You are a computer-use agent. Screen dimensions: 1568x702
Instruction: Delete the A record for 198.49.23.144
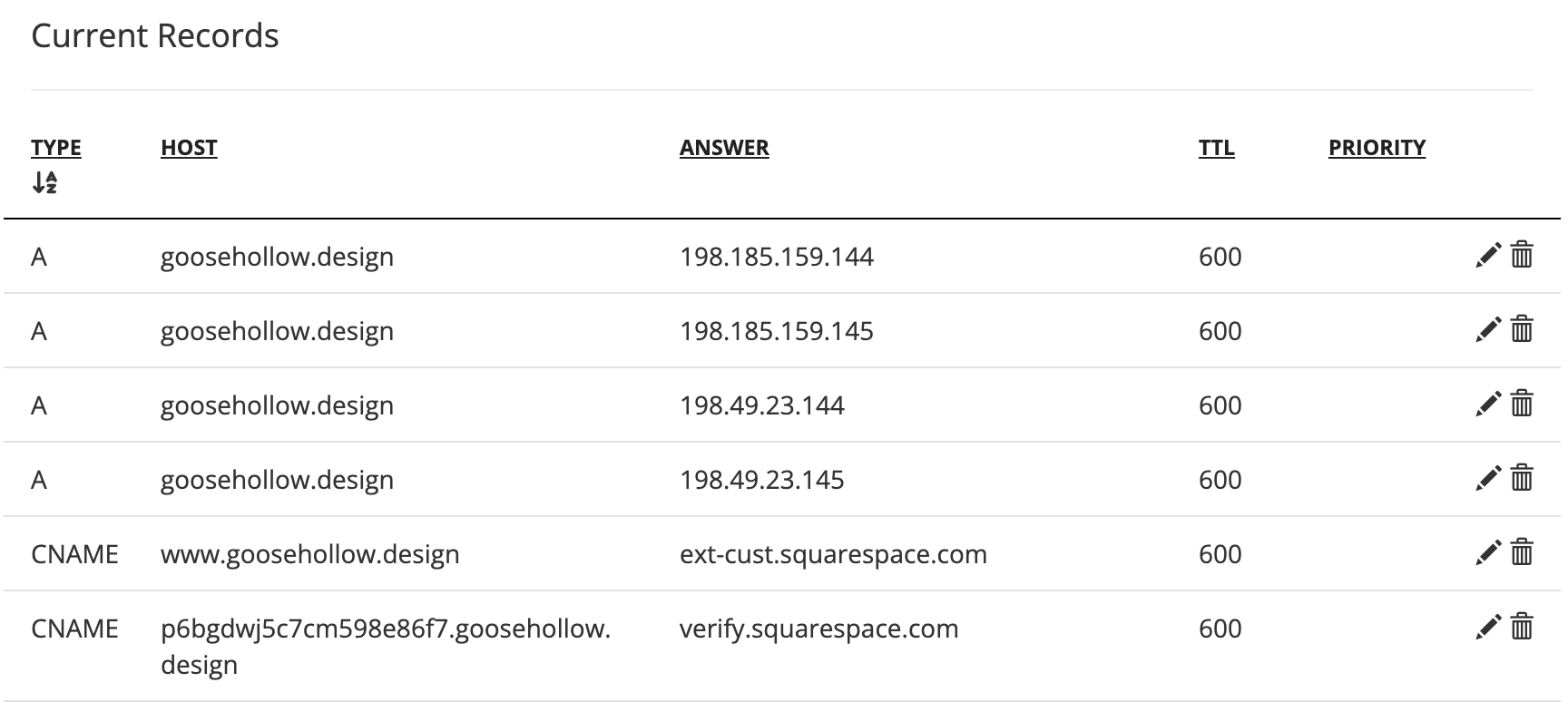(1522, 405)
